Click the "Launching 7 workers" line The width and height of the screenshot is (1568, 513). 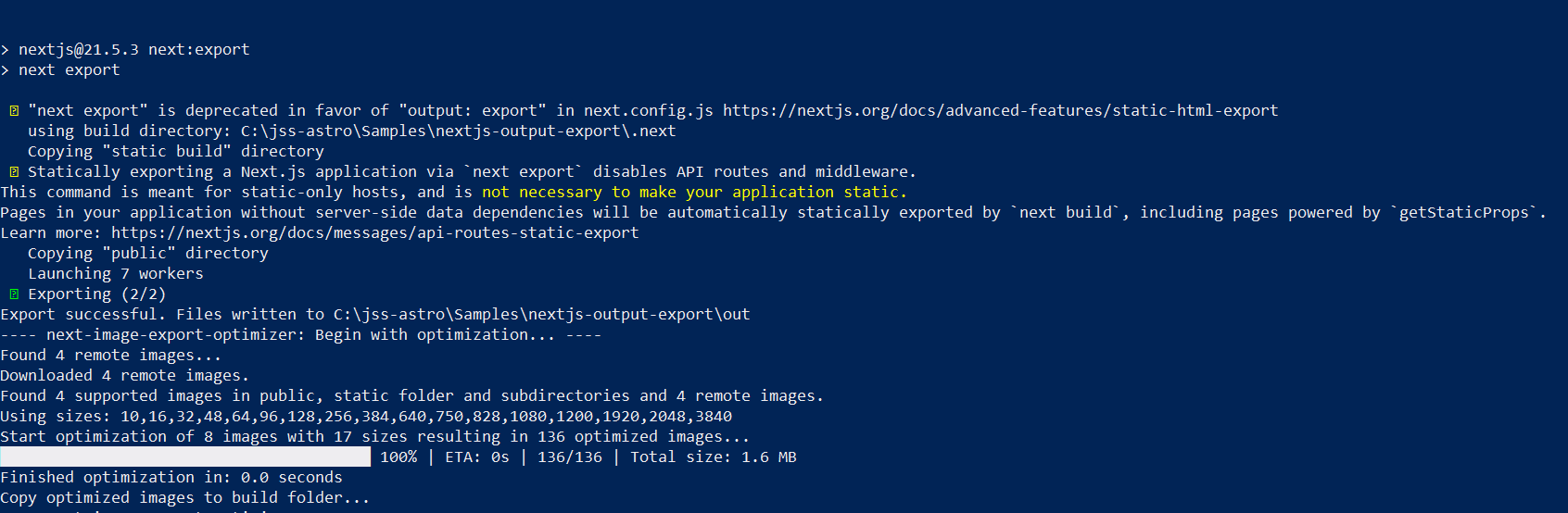115,274
